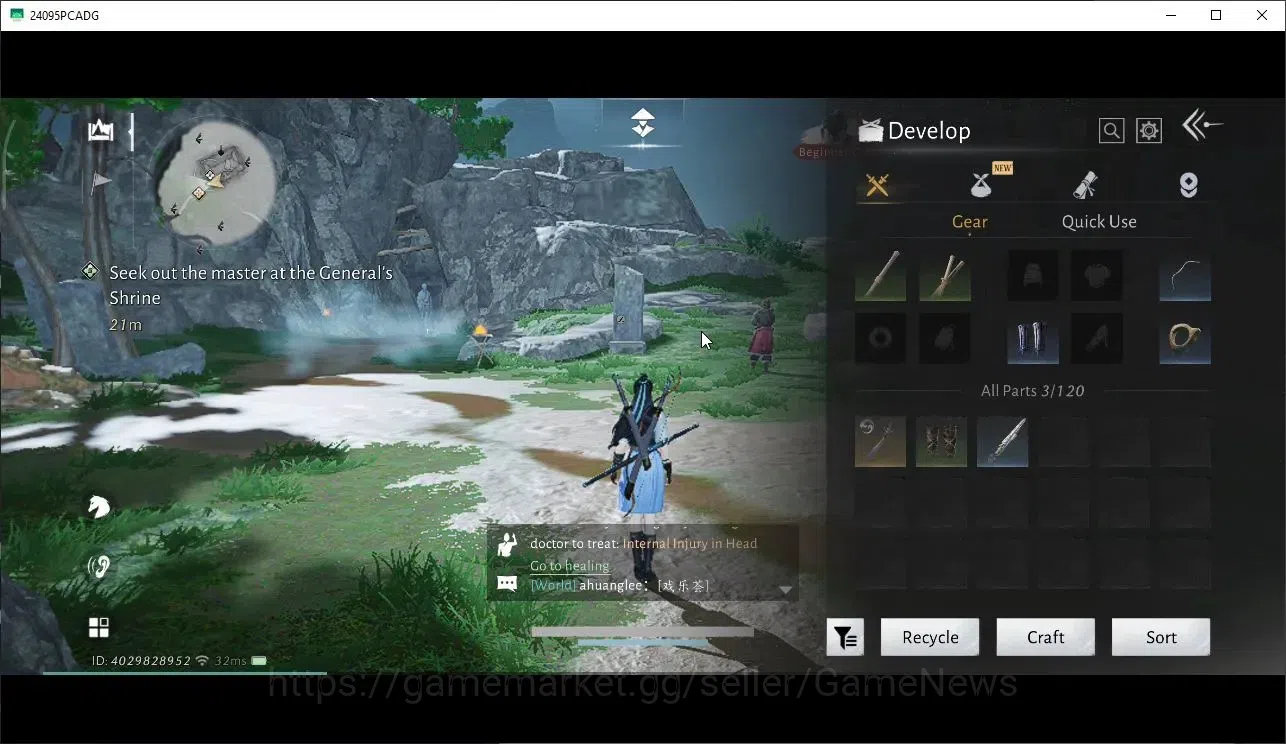Open the chat bubble icon
Image resolution: width=1286 pixels, height=744 pixels.
[508, 584]
